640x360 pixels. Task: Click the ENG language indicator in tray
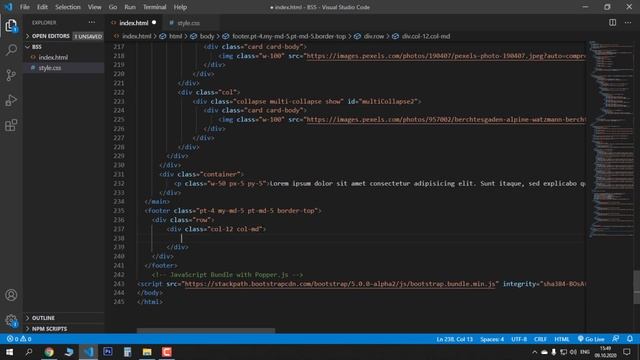(x=585, y=352)
